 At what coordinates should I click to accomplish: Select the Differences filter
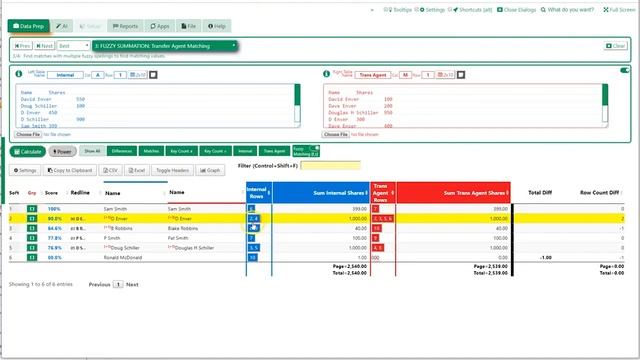[x=122, y=151]
